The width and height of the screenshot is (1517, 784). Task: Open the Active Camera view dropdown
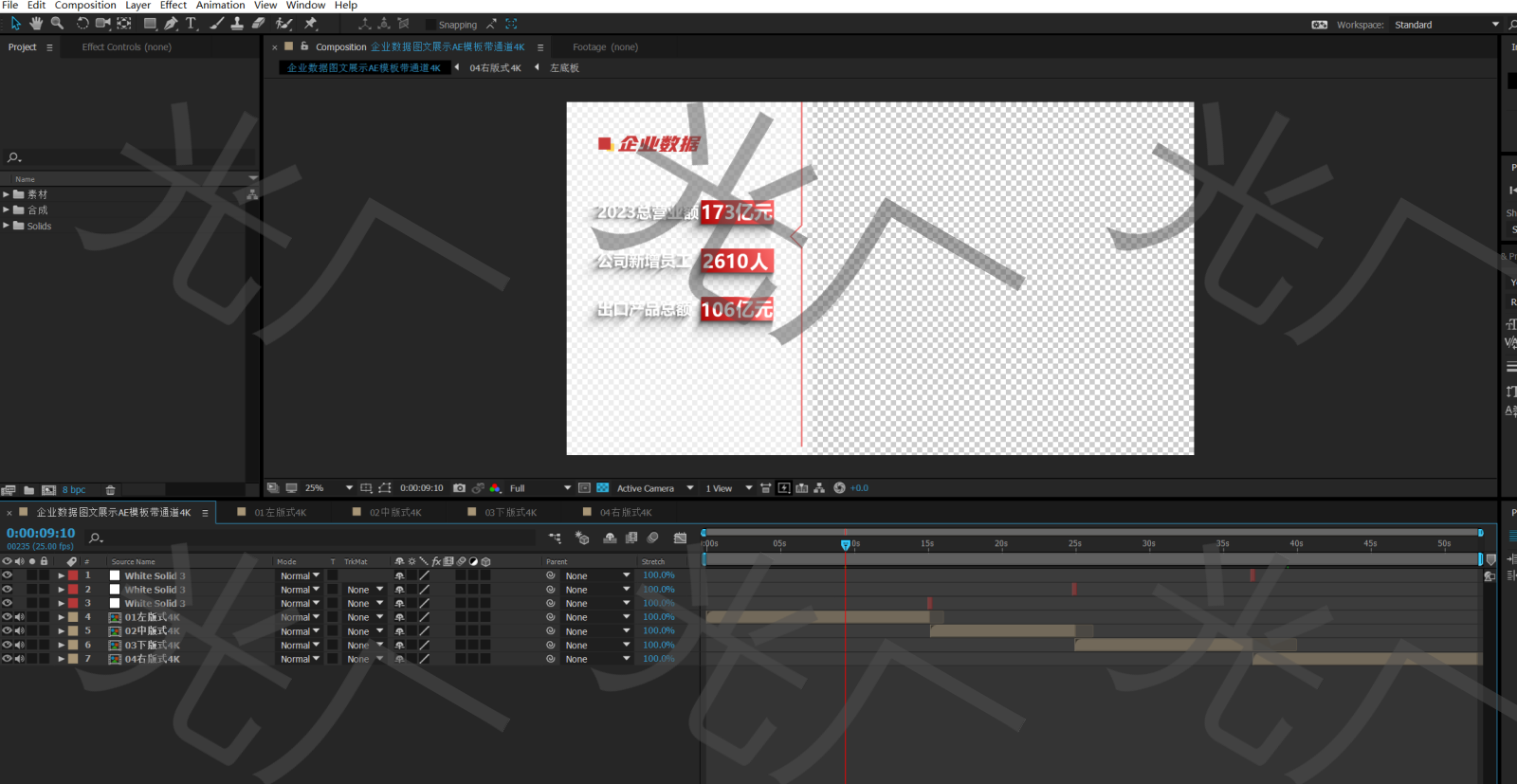pos(654,488)
